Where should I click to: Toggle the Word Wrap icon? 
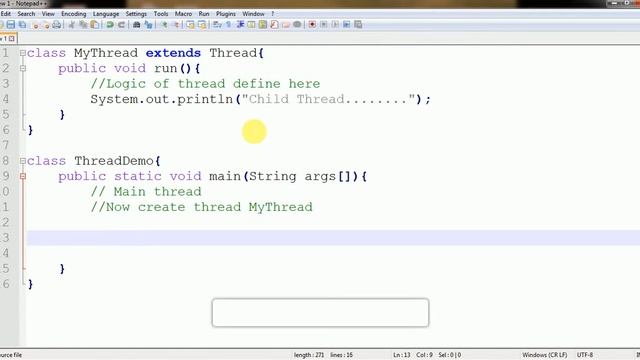coord(217,24)
